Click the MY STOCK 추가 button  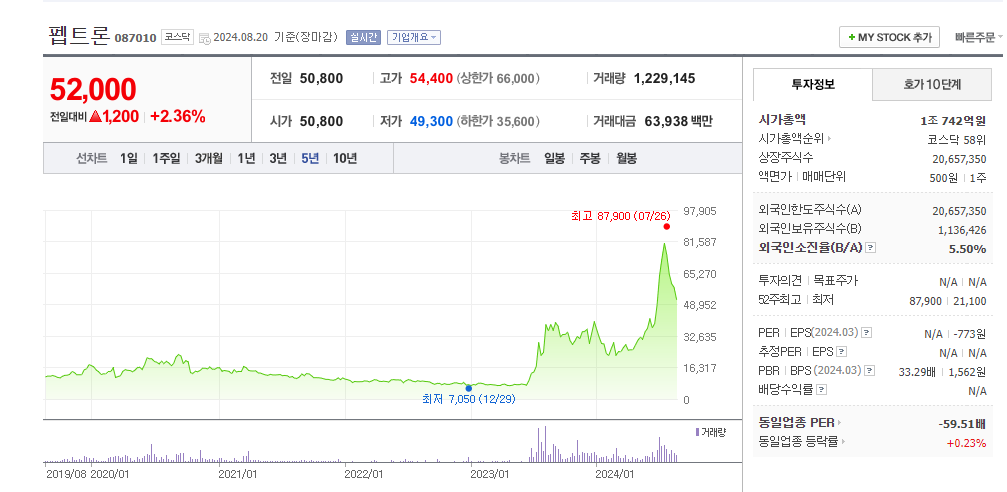tap(889, 37)
